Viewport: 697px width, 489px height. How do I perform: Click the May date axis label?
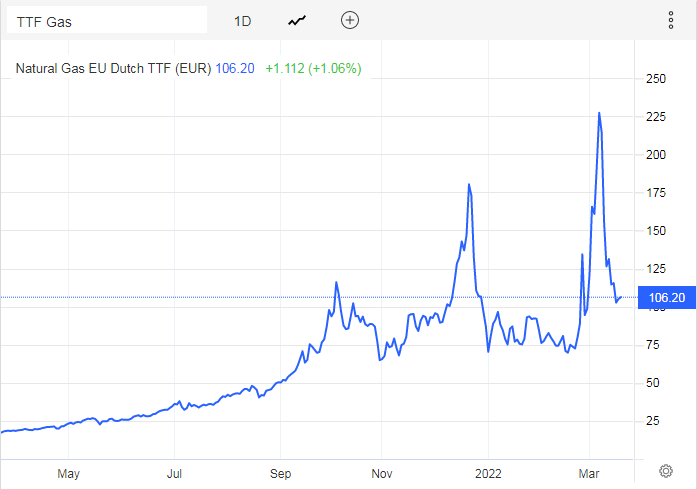[x=68, y=474]
